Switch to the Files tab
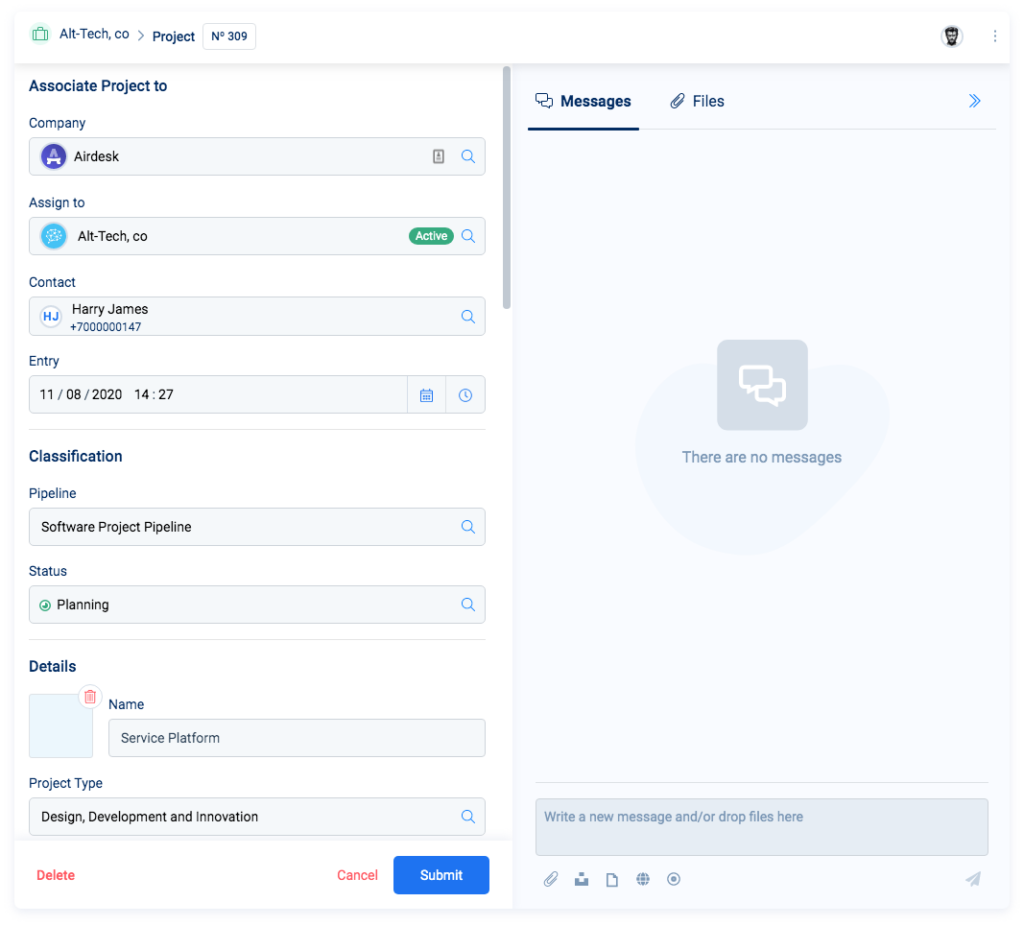 pos(697,101)
